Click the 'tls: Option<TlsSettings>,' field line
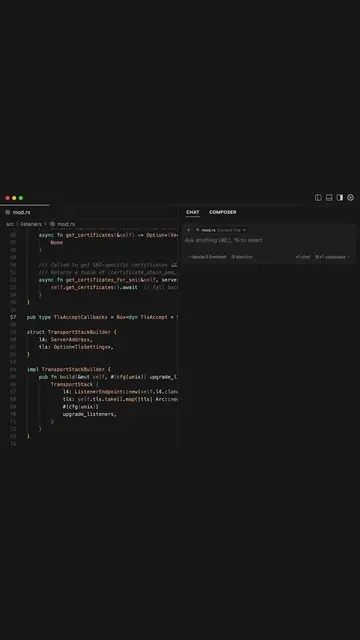This screenshot has width=360, height=640. pyautogui.click(x=76, y=347)
